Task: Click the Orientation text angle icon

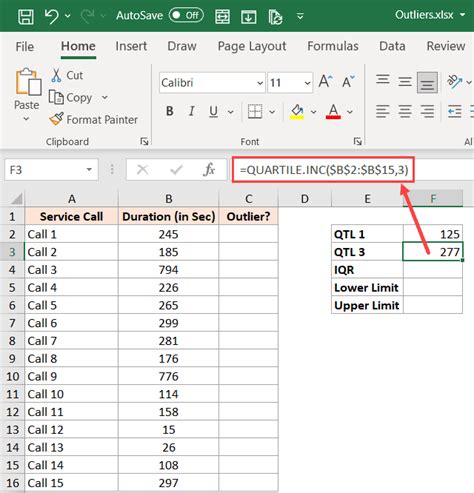Action: 455,82
